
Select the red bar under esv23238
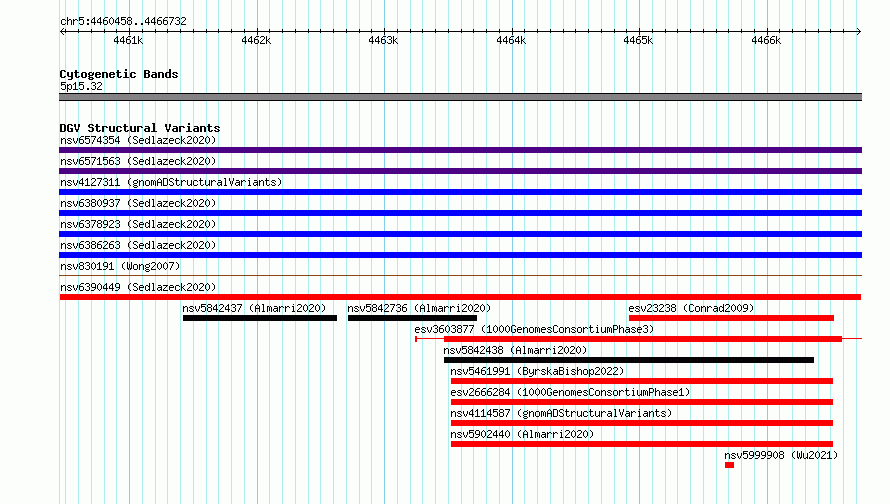pos(731,318)
